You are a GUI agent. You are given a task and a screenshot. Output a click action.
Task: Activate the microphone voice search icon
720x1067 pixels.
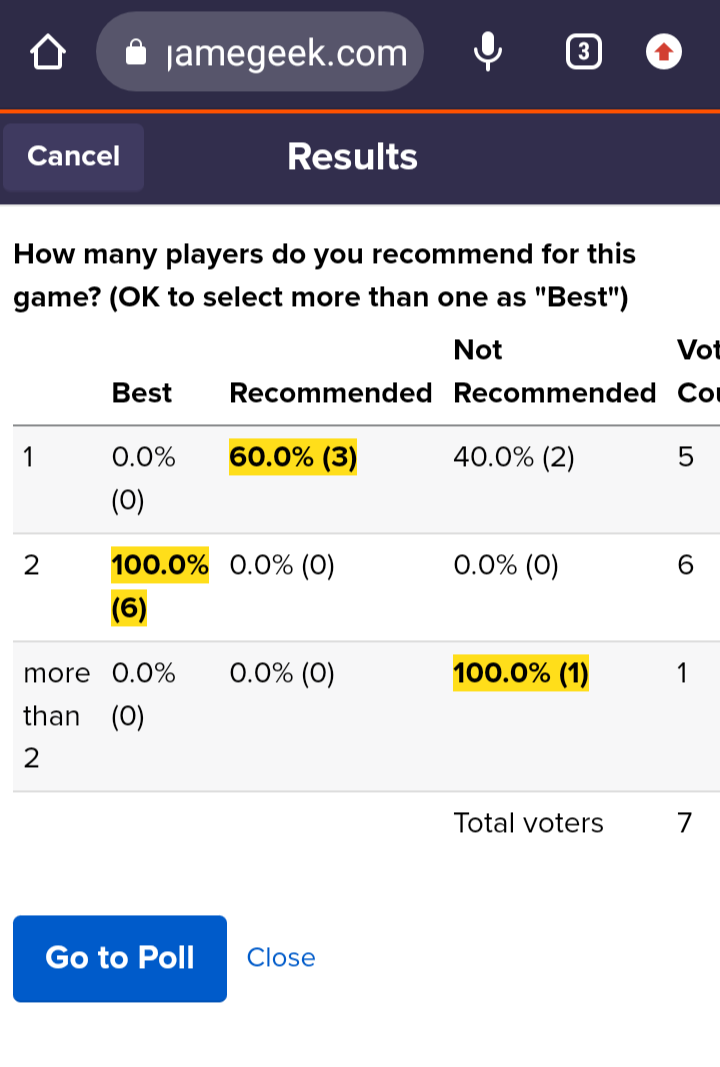pyautogui.click(x=488, y=52)
